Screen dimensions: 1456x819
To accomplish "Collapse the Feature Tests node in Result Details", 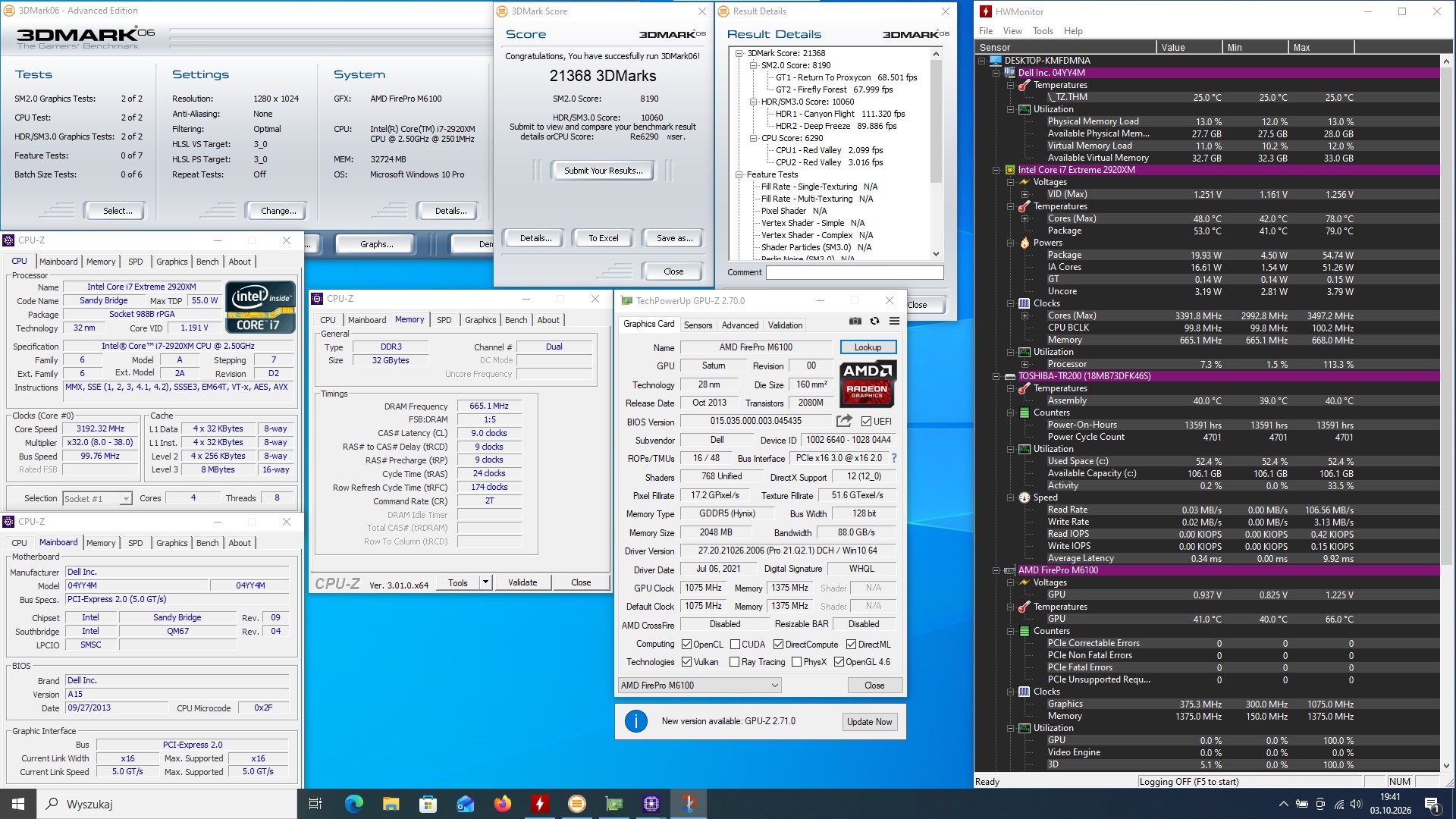I will [x=739, y=174].
